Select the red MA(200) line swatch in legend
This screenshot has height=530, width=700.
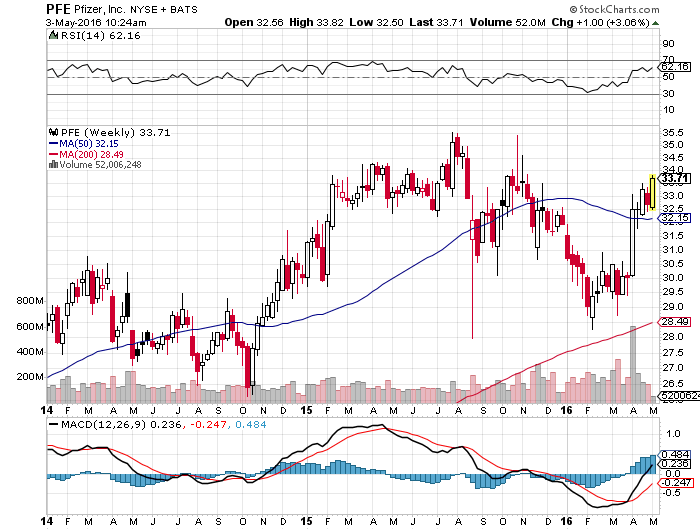(54, 154)
